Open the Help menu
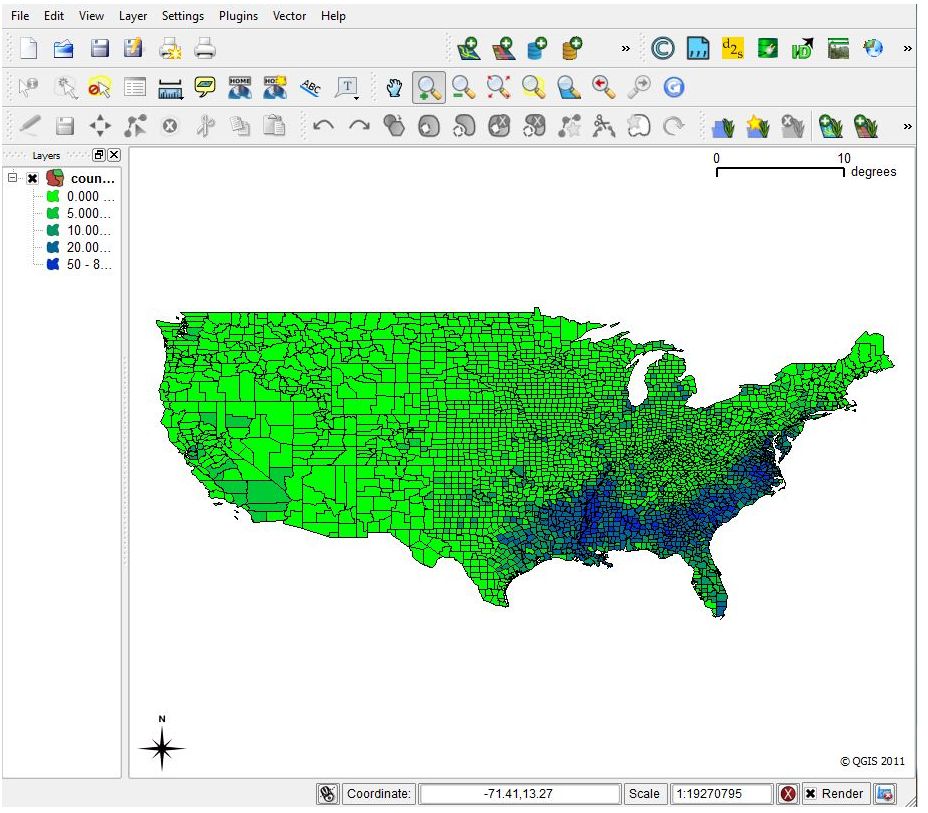Viewport: 928px width, 813px height. [x=333, y=16]
